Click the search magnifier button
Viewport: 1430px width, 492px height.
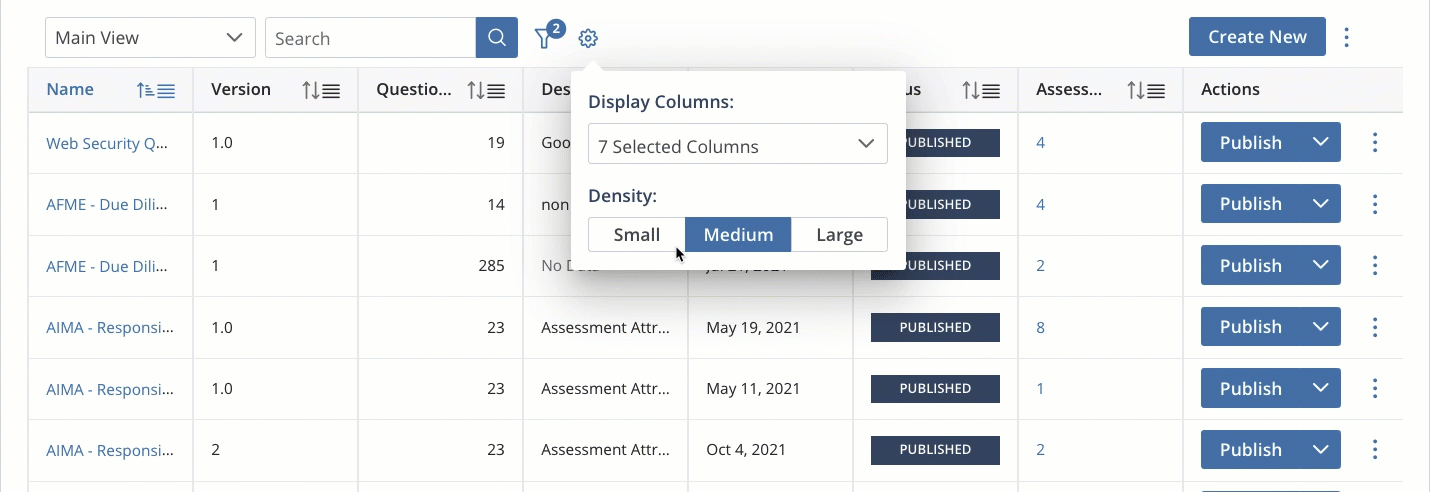point(496,38)
